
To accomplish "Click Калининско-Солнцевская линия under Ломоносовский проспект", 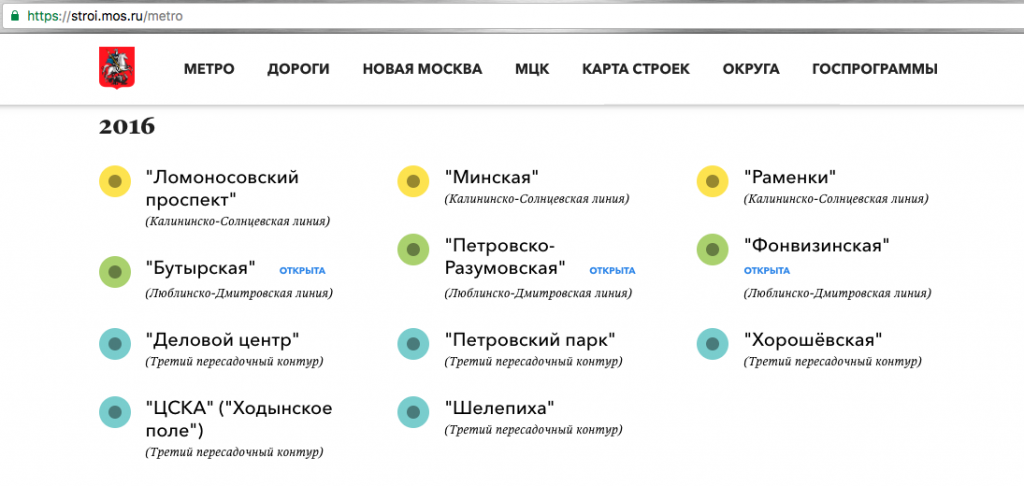I will click(x=238, y=221).
